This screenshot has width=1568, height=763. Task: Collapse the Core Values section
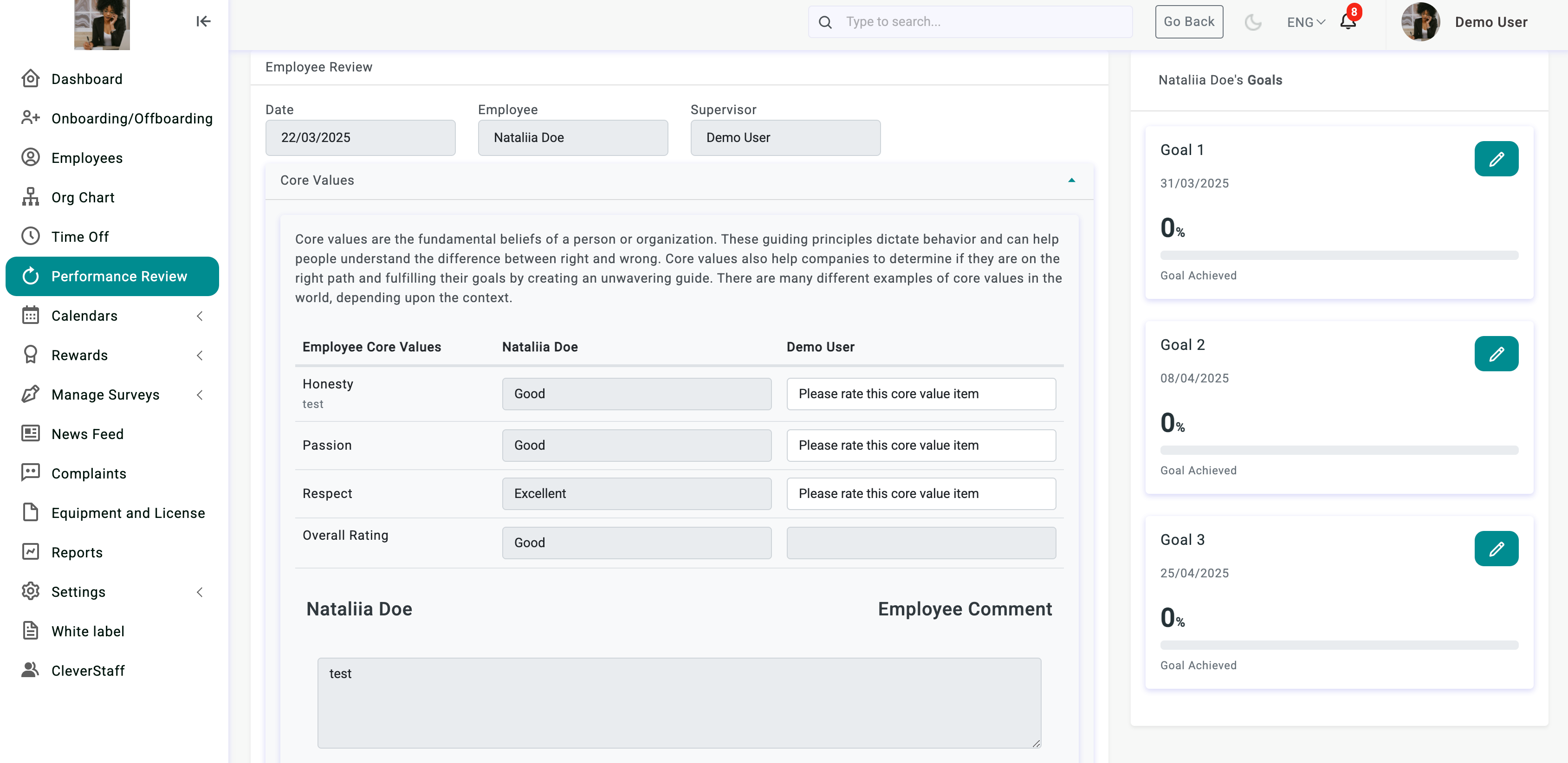click(1071, 180)
